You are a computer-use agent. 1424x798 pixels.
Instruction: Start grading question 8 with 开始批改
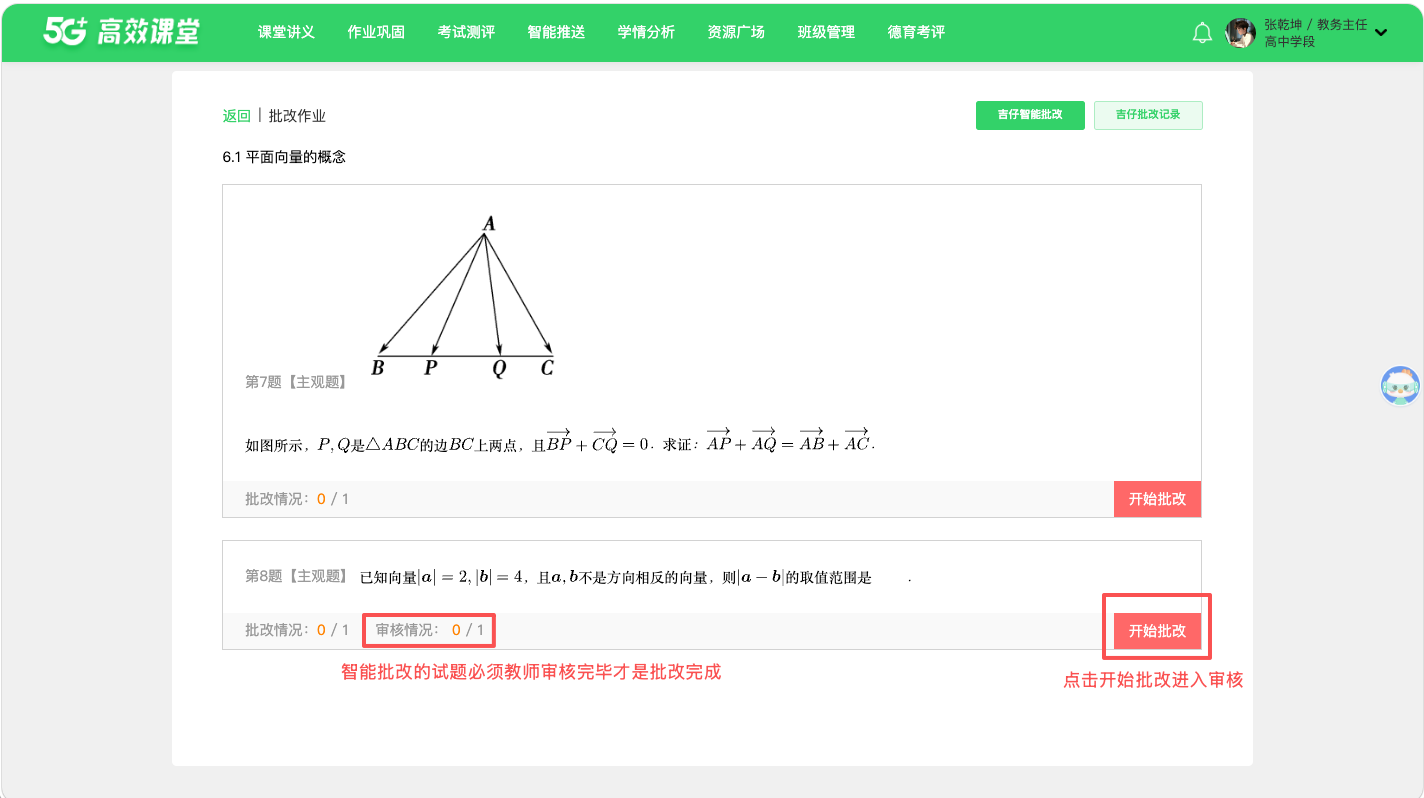[1157, 631]
